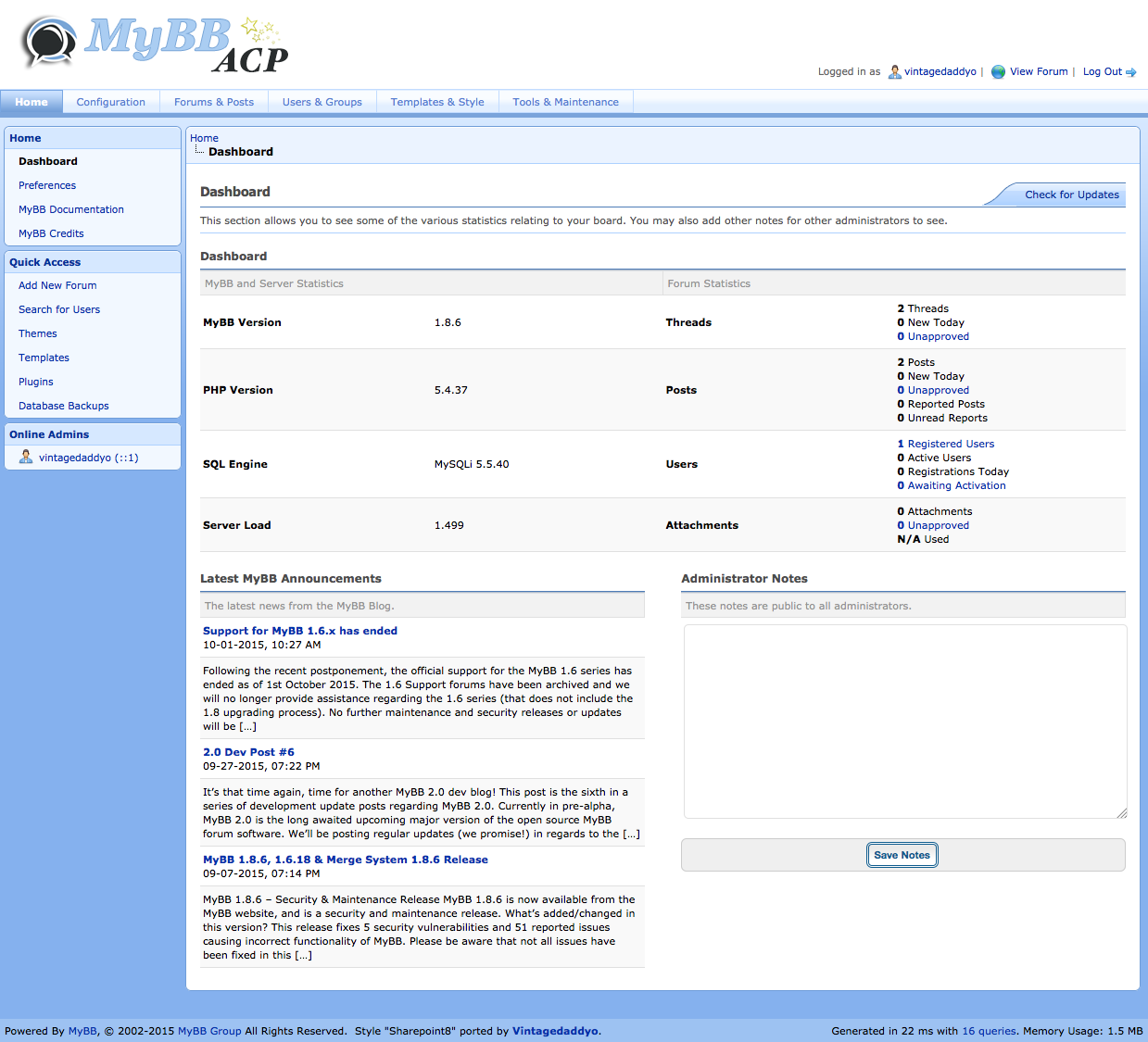Viewport: 1148px width, 1042px height.
Task: Open 'Support for MyBB 1.6.x has ended' announcement
Action: tap(299, 631)
